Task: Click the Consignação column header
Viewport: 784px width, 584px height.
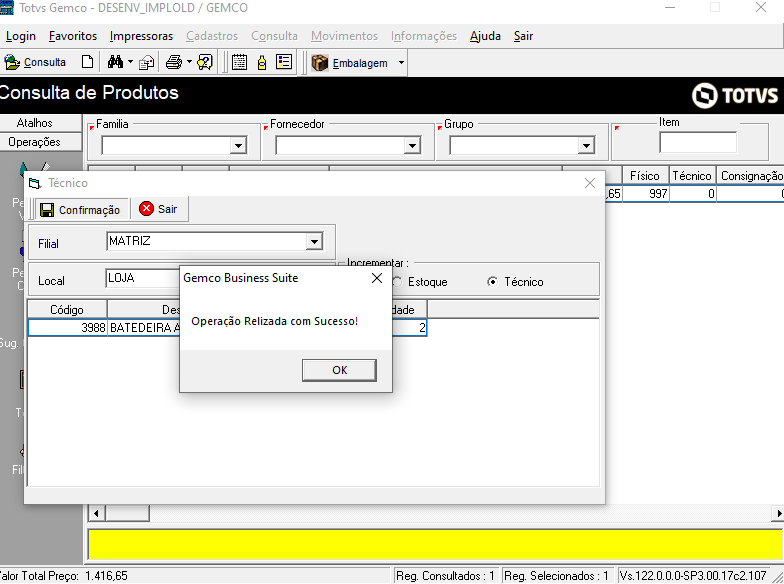Action: pyautogui.click(x=750, y=176)
